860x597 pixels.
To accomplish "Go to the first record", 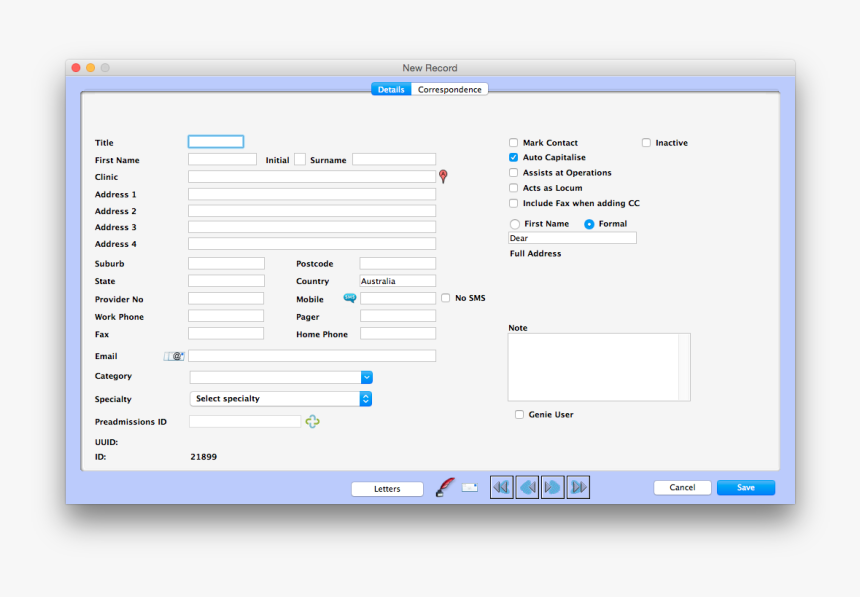I will click(x=501, y=488).
